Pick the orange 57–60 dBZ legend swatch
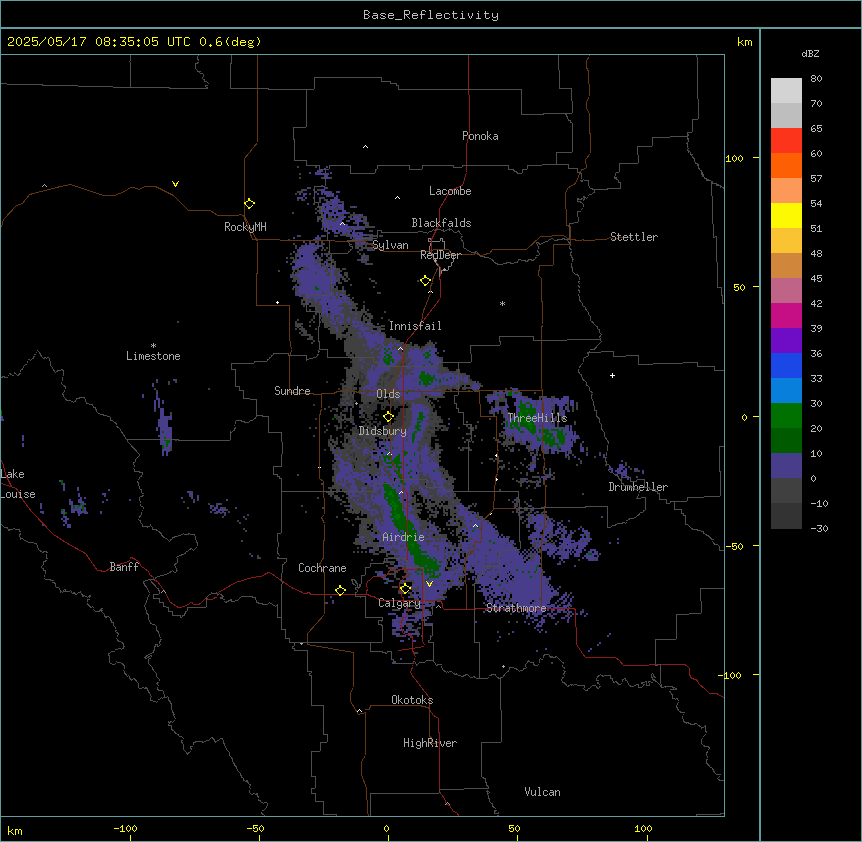The width and height of the screenshot is (862, 842). (786, 165)
